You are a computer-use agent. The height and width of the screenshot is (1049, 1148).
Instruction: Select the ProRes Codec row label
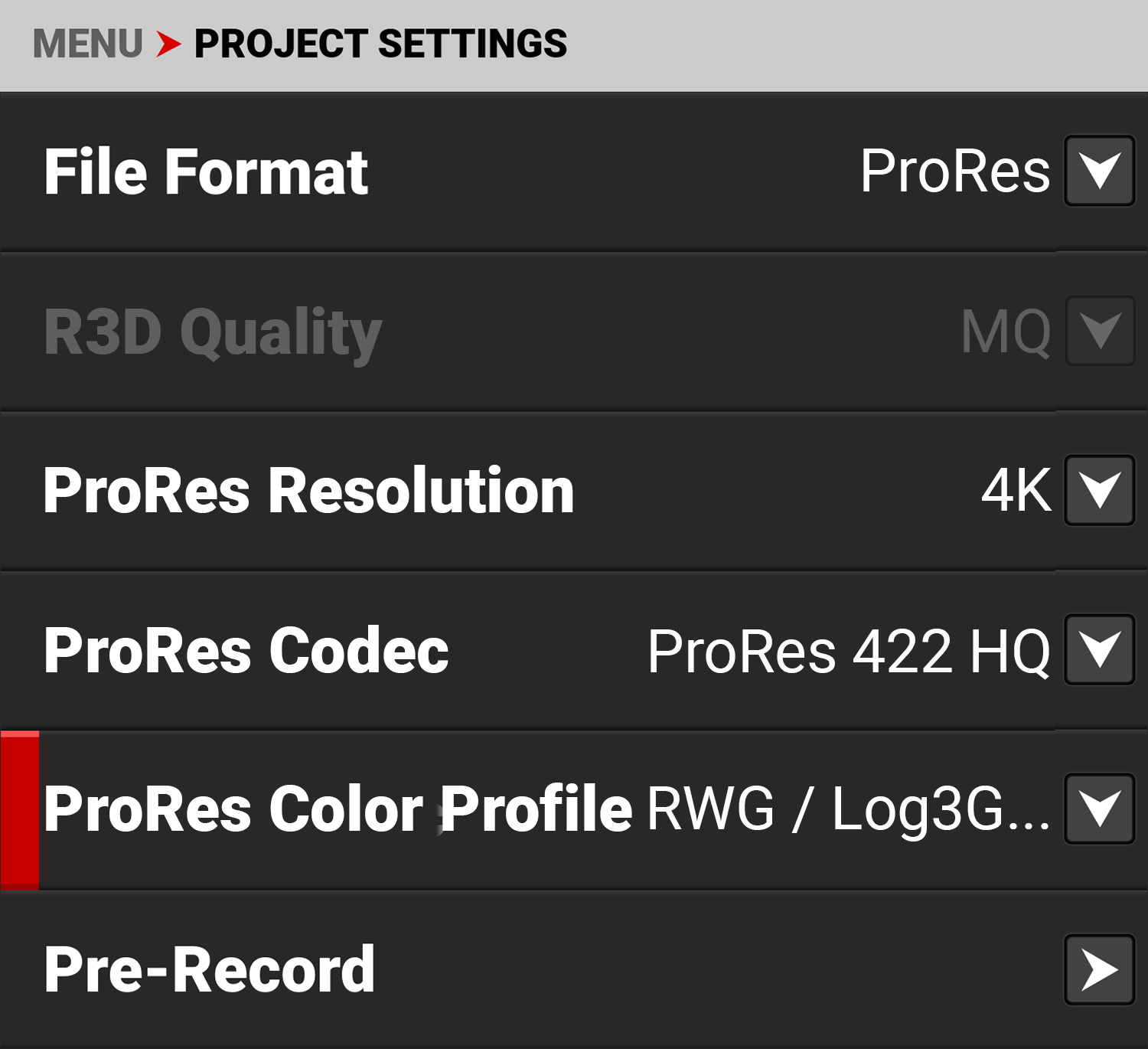(246, 651)
